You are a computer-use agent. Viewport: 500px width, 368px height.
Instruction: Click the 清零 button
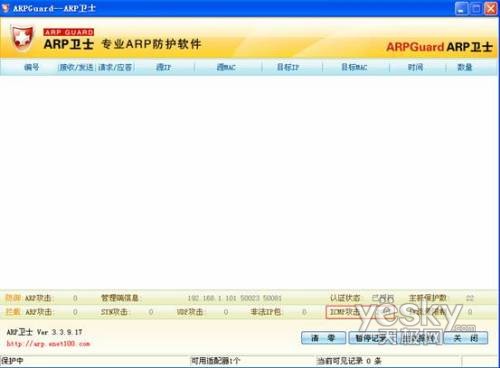coord(323,338)
